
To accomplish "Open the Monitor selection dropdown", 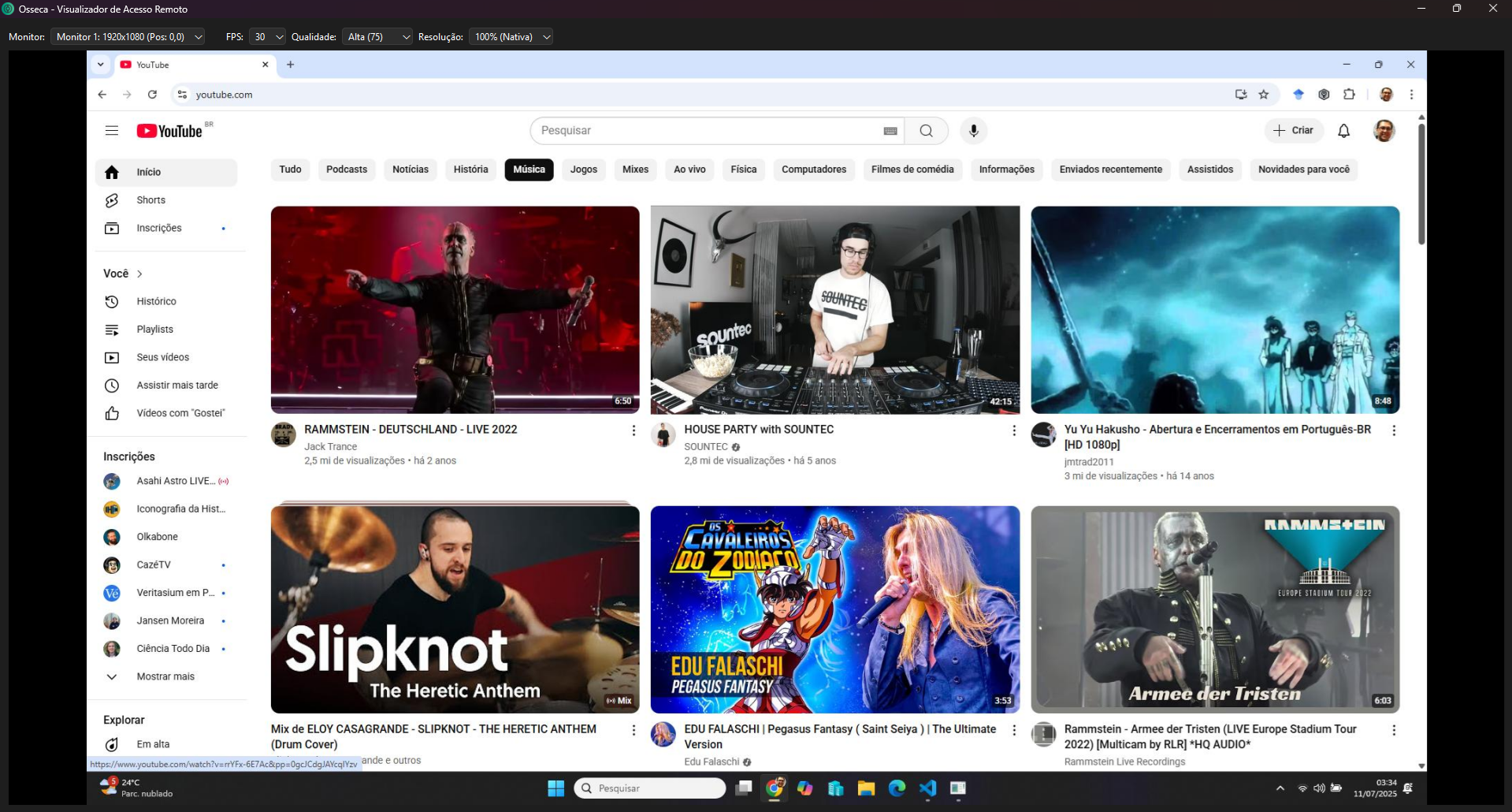I will pyautogui.click(x=129, y=37).
